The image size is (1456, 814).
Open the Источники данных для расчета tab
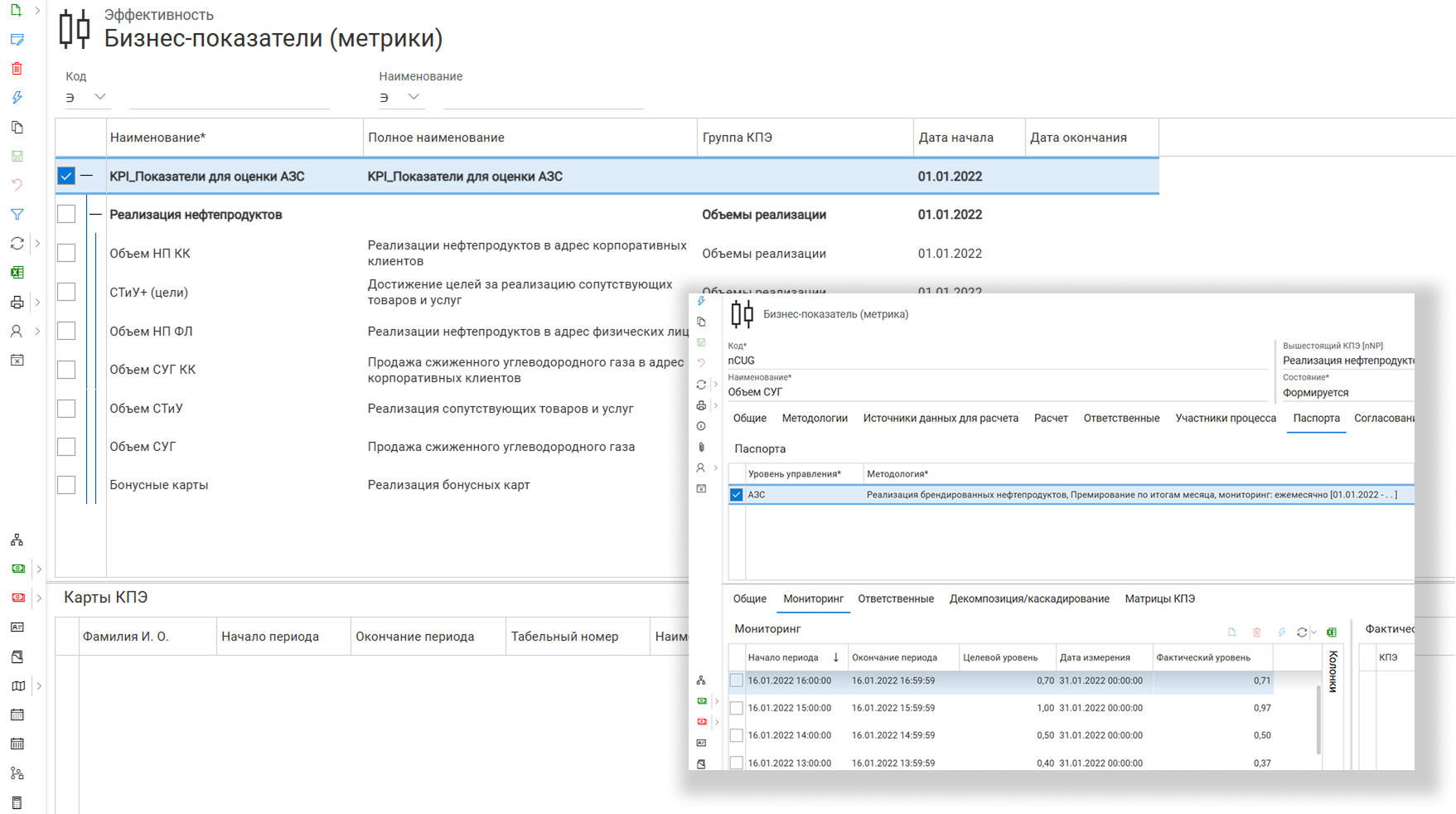(941, 419)
